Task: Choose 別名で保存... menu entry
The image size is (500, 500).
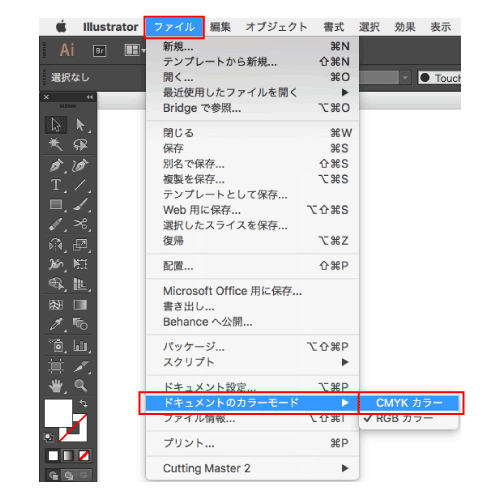Action: (252, 164)
